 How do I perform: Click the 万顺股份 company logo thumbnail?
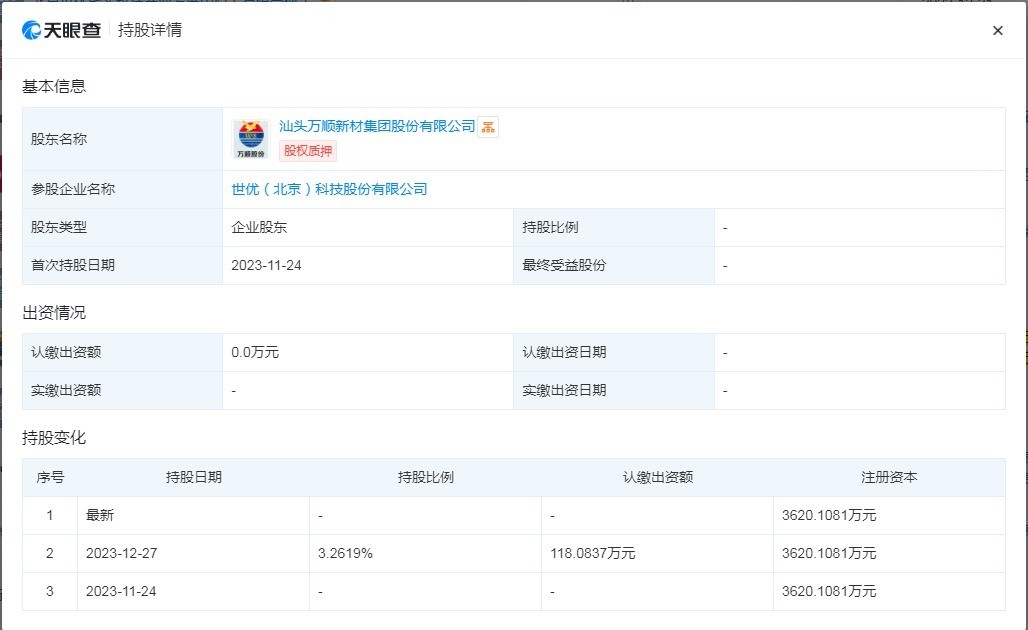point(250,139)
